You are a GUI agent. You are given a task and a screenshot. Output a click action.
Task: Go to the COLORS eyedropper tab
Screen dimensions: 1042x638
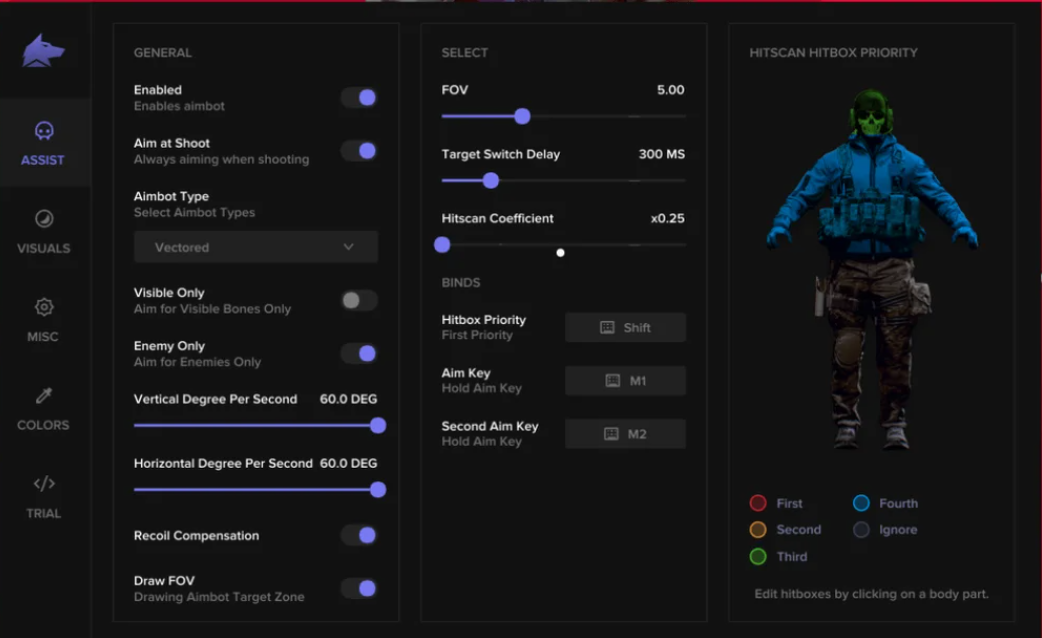tap(44, 407)
